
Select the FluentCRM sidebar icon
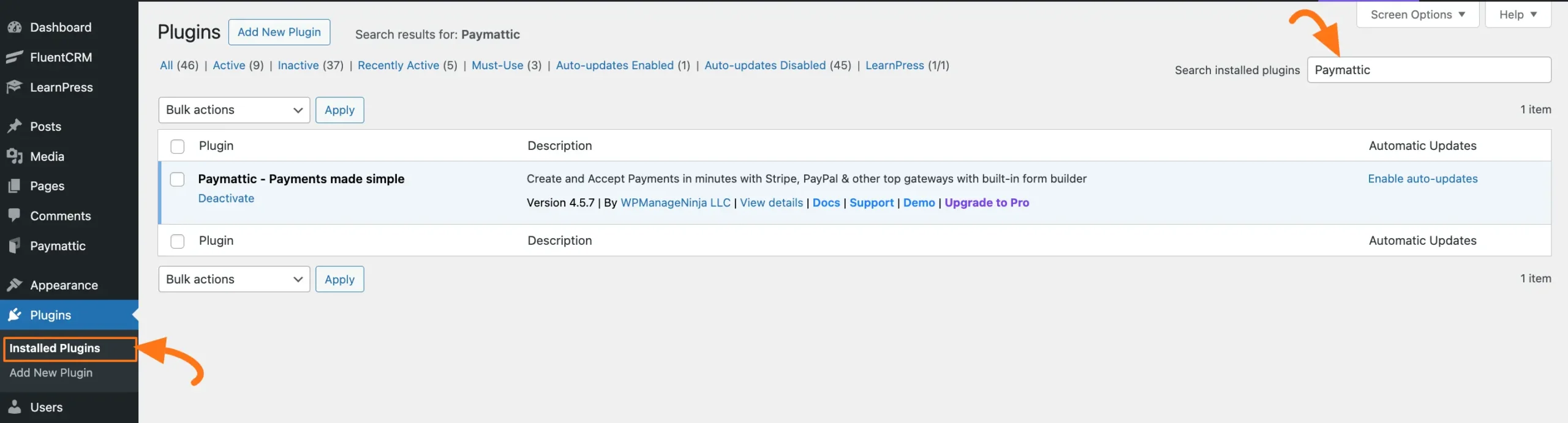coord(13,57)
